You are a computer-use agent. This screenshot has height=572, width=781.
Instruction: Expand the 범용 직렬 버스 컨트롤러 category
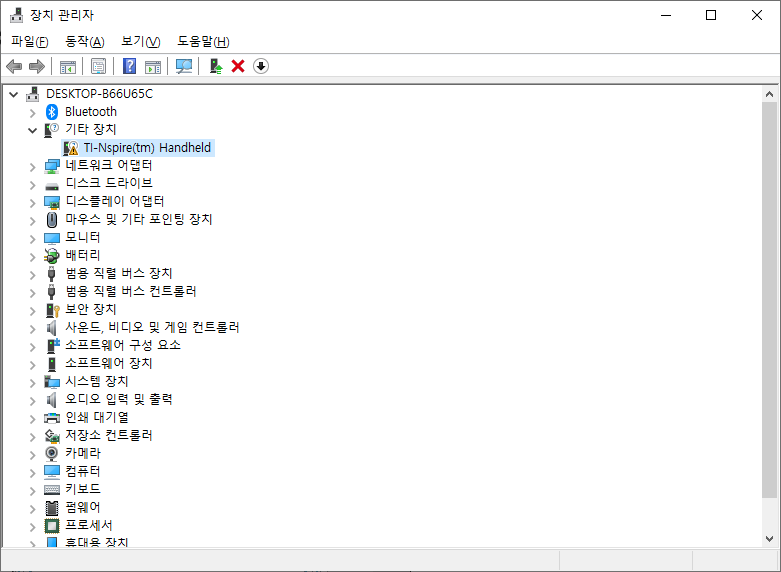pyautogui.click(x=33, y=292)
